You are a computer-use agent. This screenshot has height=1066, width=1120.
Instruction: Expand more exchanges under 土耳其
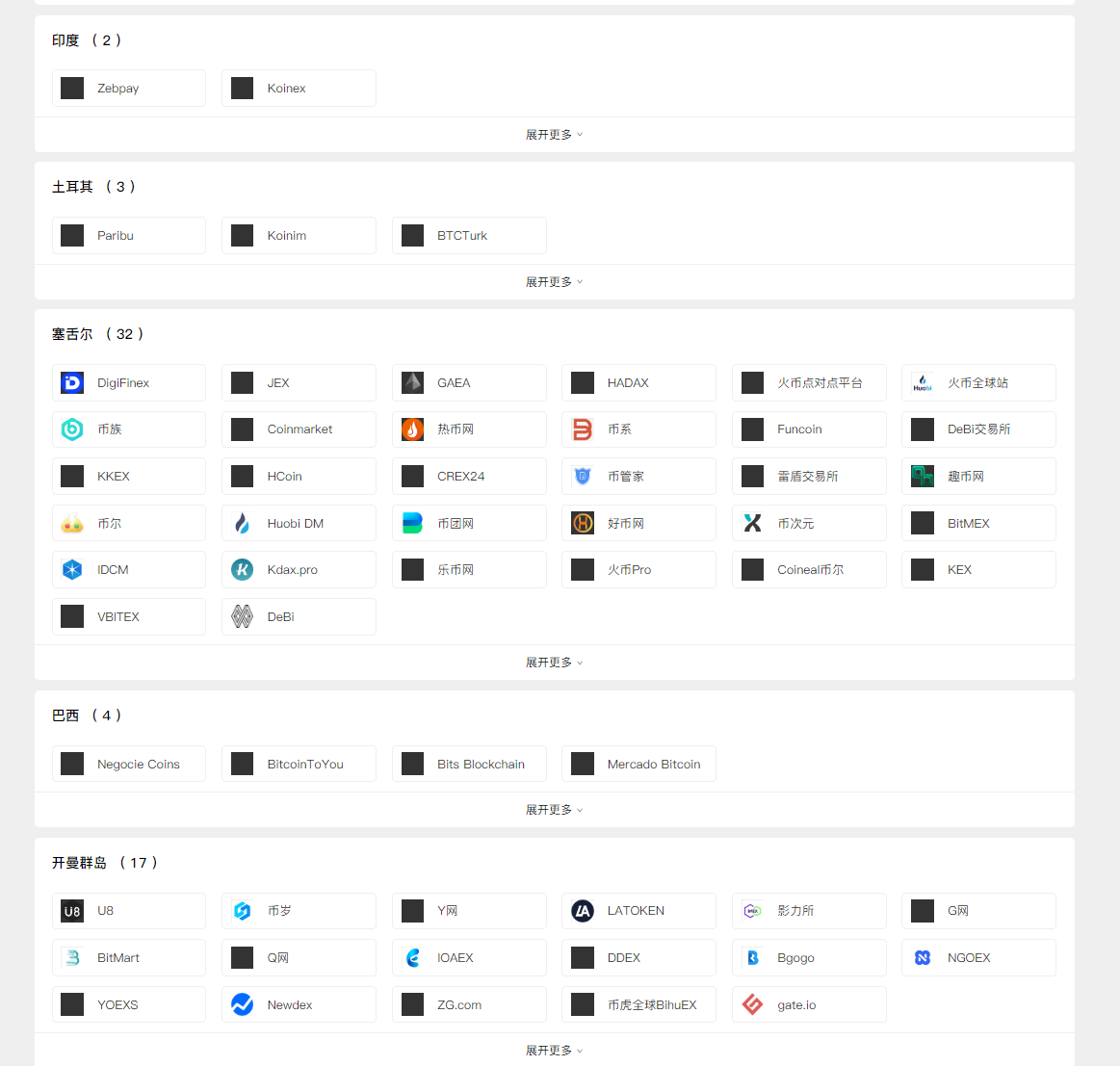(555, 281)
